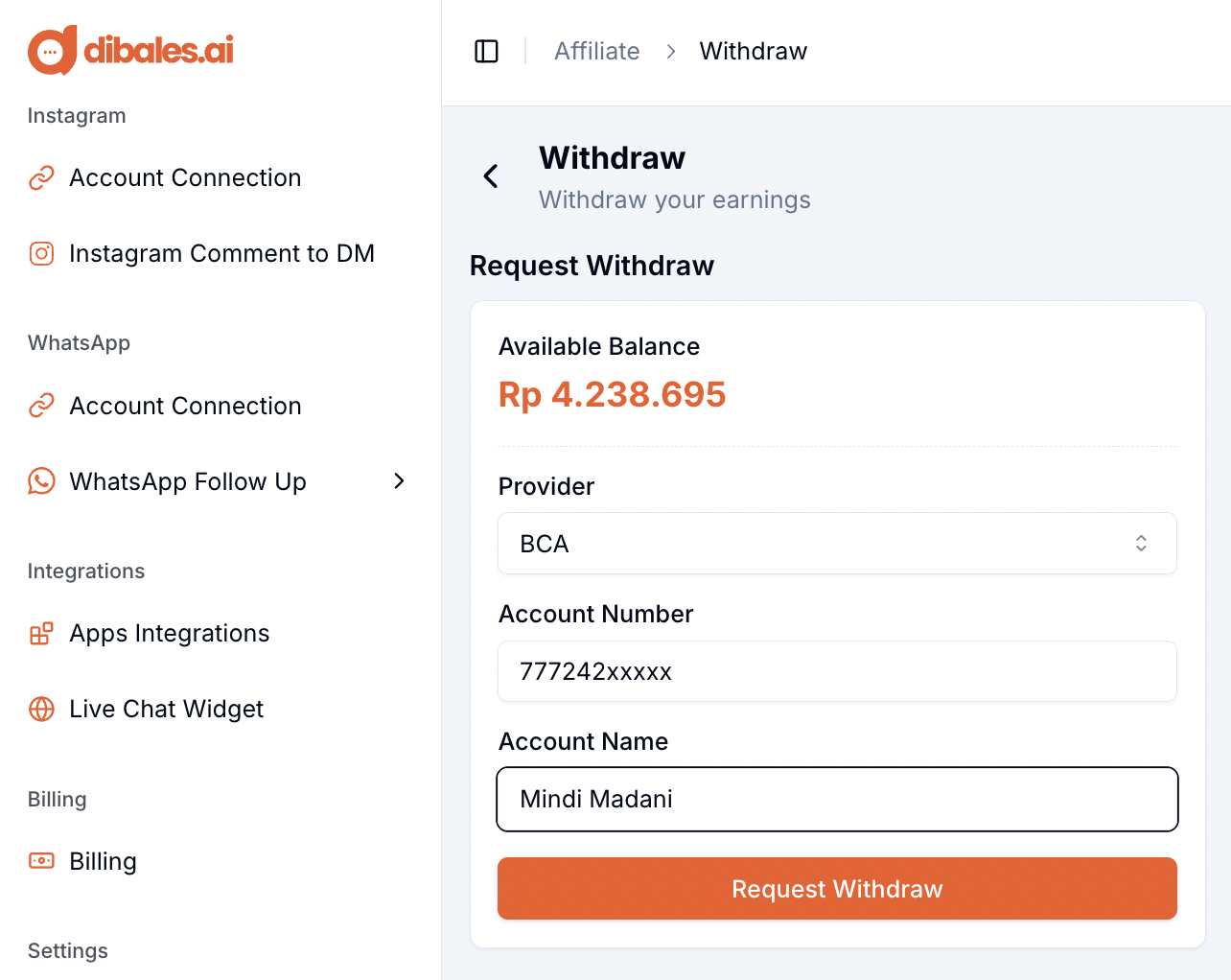Screen dimensions: 1231x980
Task: Click the dibales.ai logo
Action: pyautogui.click(x=130, y=50)
